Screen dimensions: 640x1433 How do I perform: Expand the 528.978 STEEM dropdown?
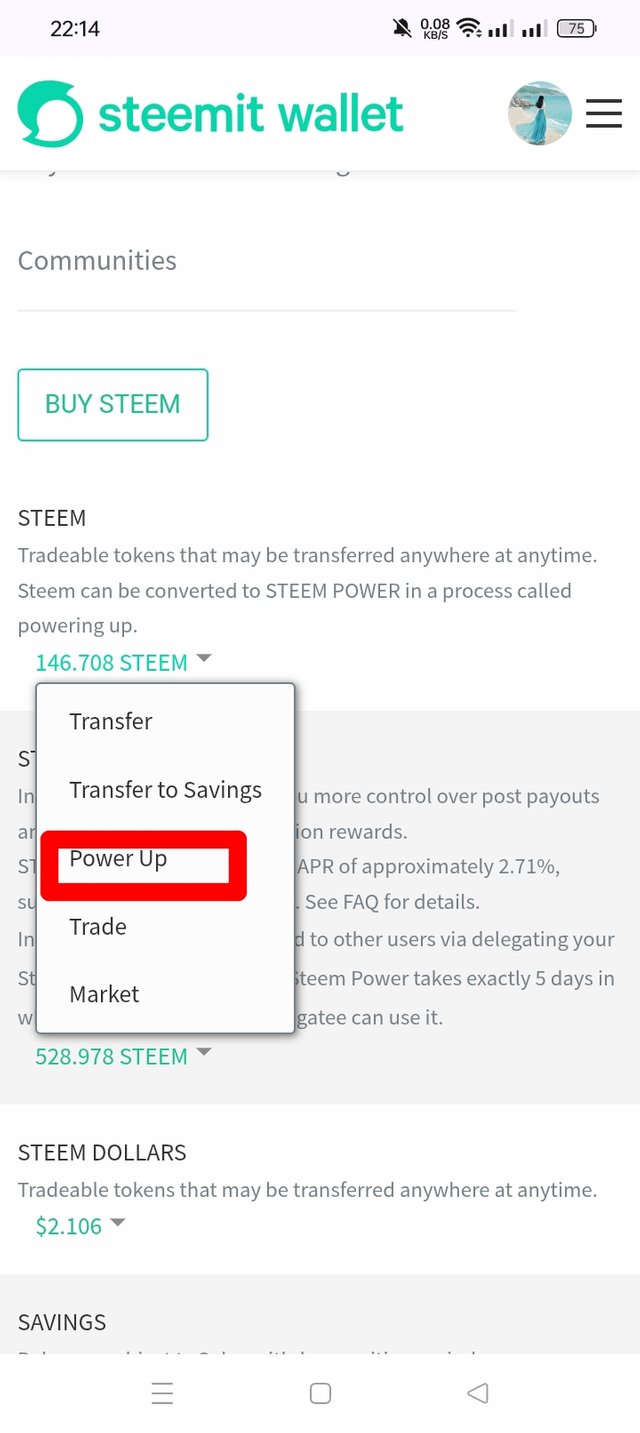[123, 1056]
